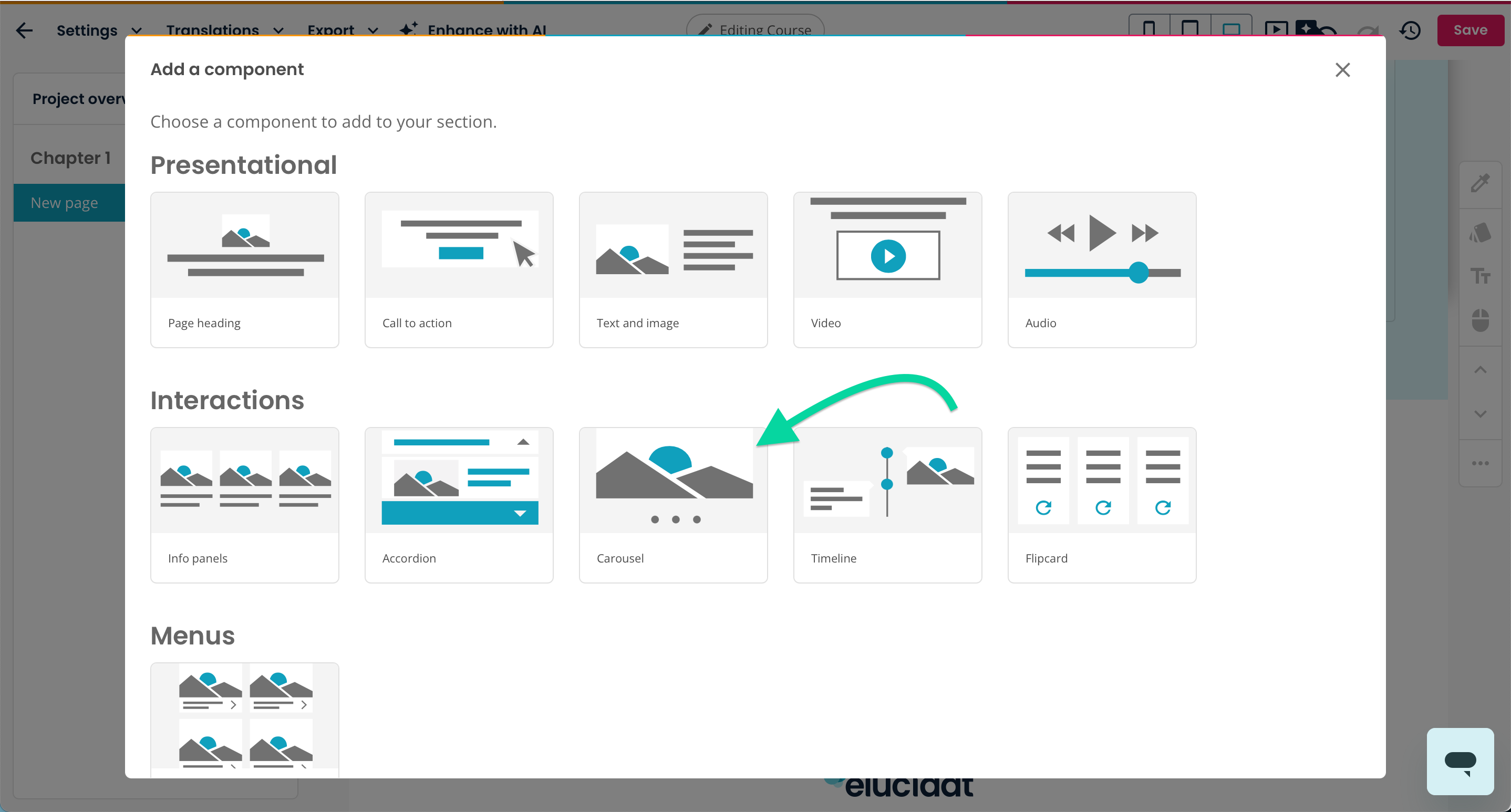Open the Settings dropdown
Image resolution: width=1511 pixels, height=812 pixels.
click(x=99, y=30)
